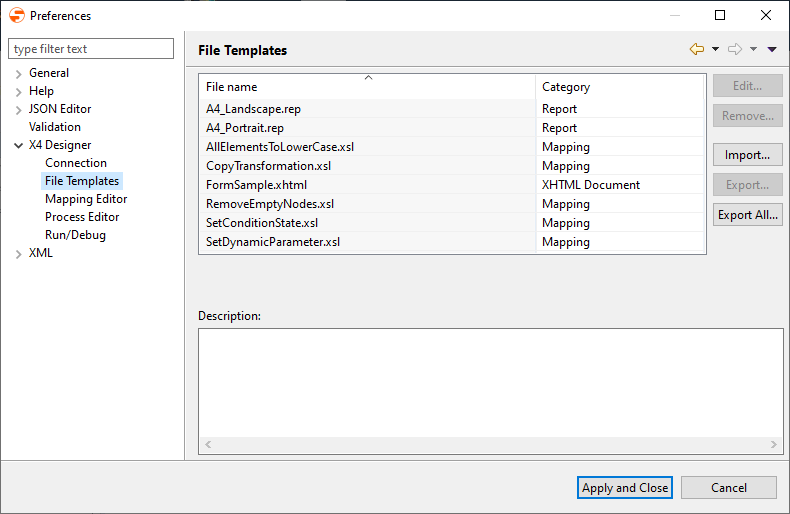Select Run/Debug under X4 Designer
Viewport: 790px width, 514px height.
75,235
